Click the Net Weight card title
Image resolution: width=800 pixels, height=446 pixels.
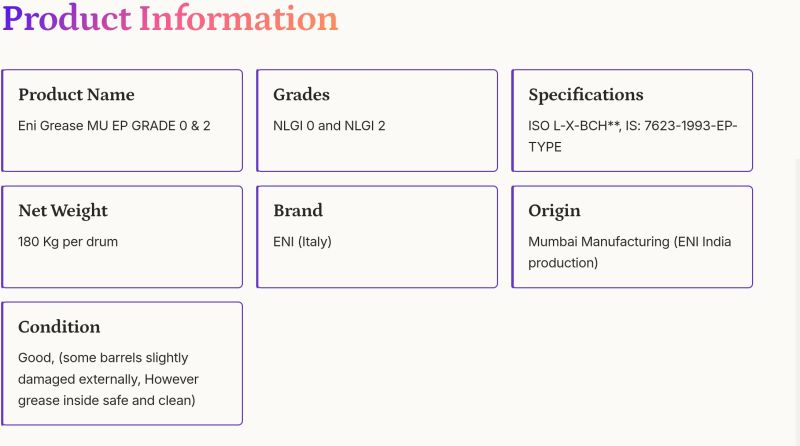point(63,211)
